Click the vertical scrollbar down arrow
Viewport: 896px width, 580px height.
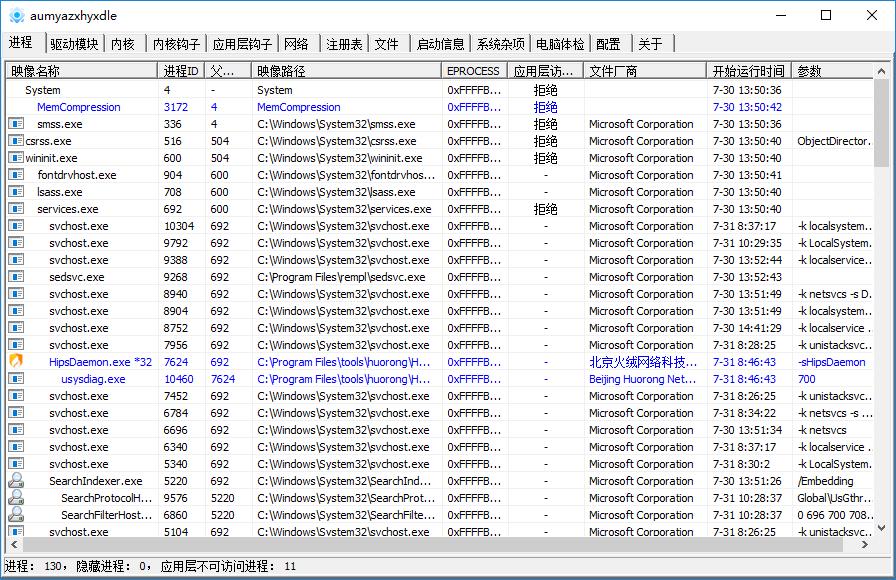pyautogui.click(x=881, y=529)
